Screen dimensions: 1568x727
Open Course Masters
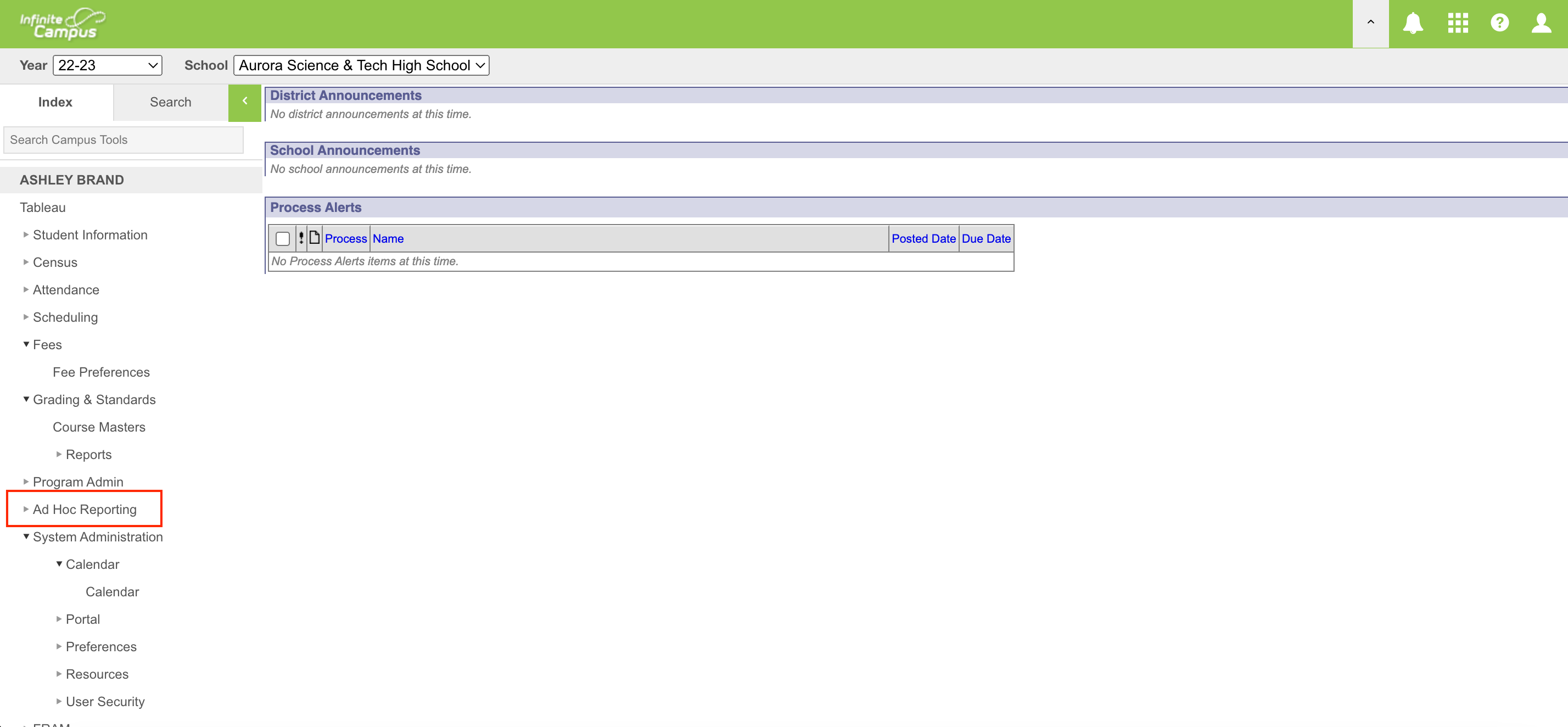(99, 427)
